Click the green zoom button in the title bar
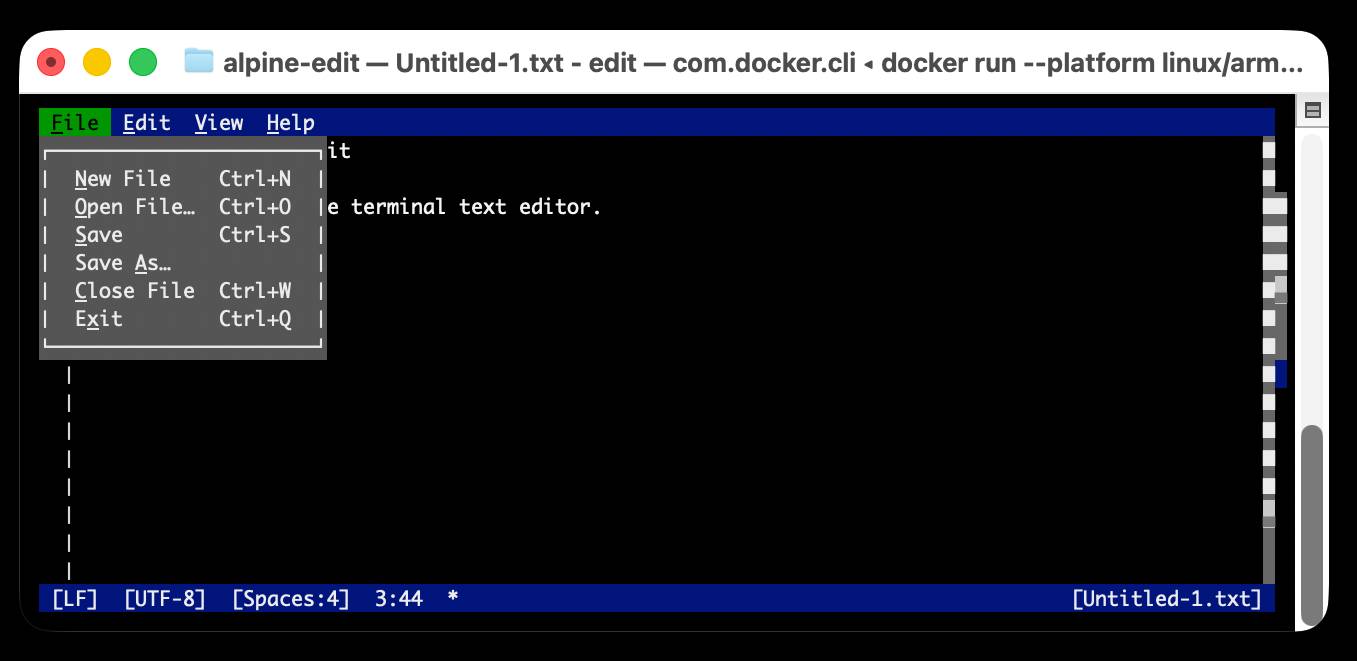 (143, 61)
